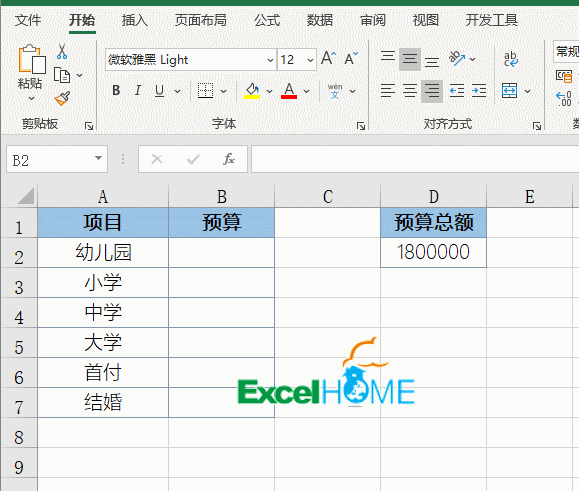Increase font size with large A icon
Viewport: 579px width, 491px height.
point(328,59)
